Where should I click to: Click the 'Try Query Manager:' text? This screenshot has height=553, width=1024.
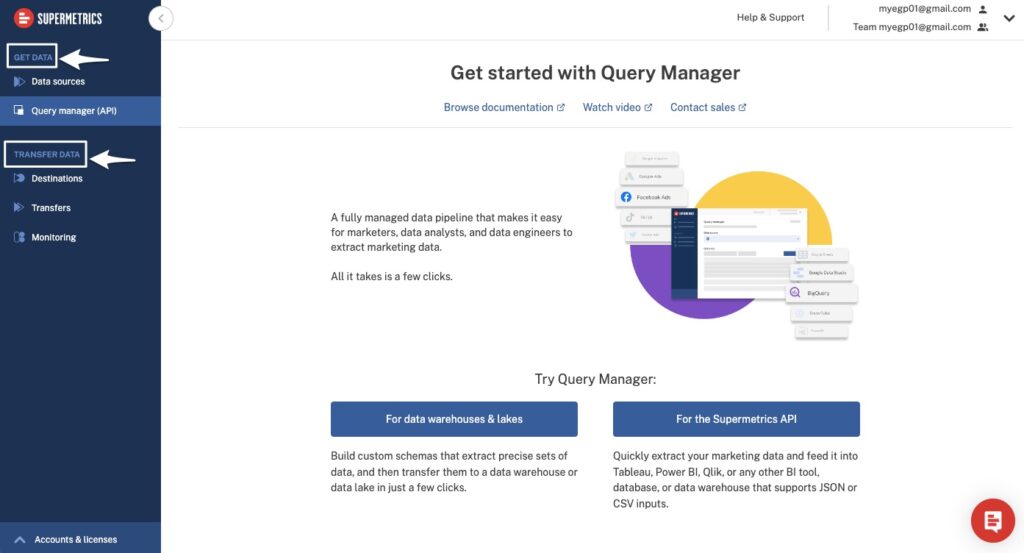(595, 379)
